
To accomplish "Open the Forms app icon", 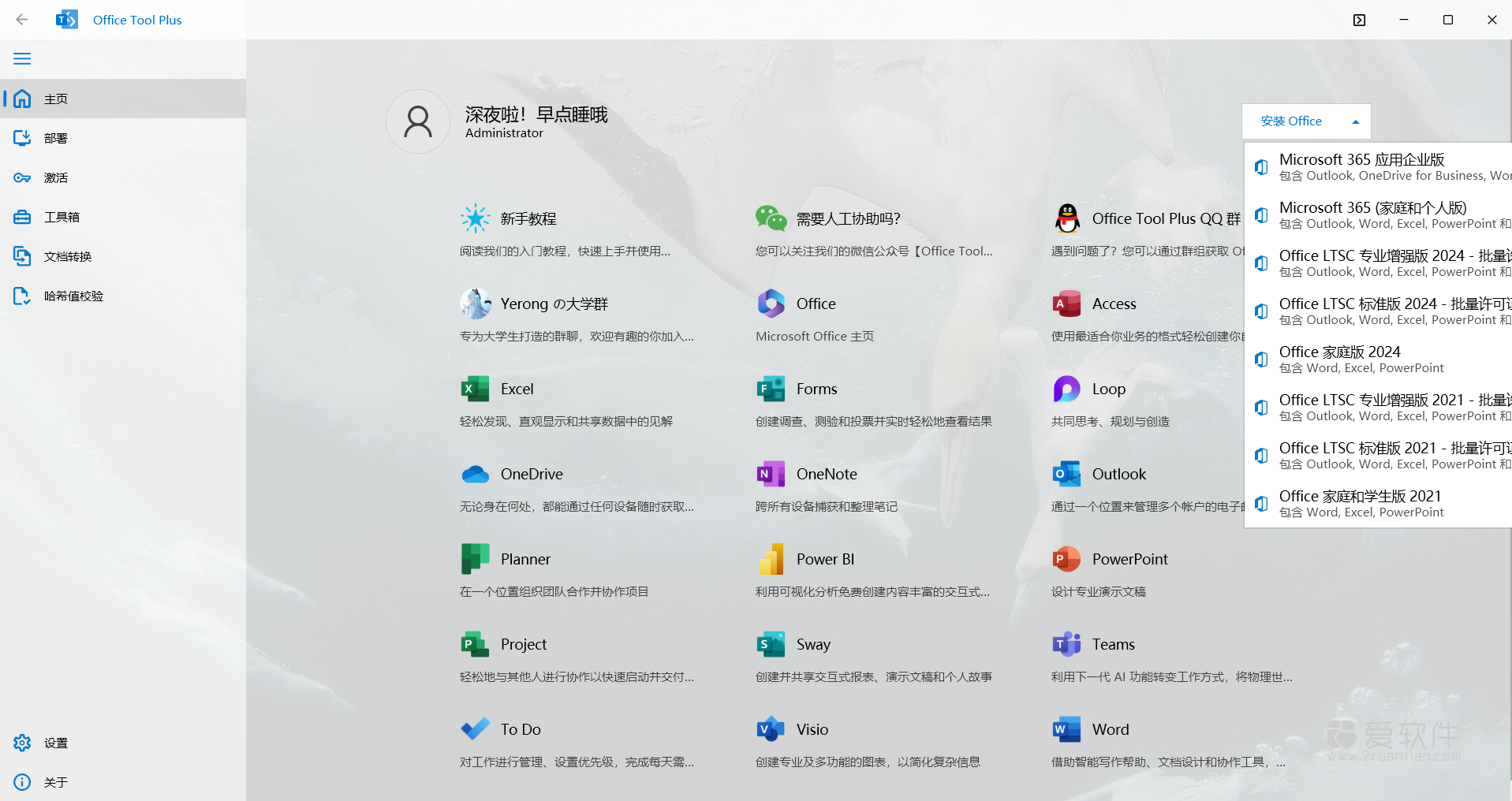I will point(771,389).
